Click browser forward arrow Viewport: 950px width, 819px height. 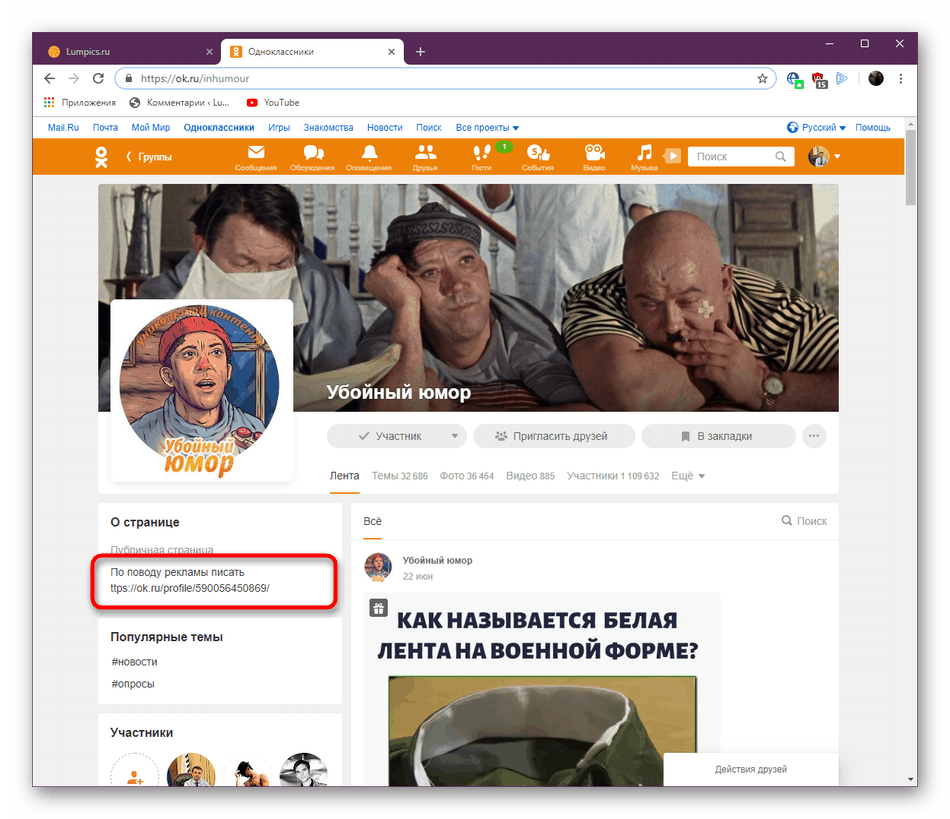coord(74,78)
